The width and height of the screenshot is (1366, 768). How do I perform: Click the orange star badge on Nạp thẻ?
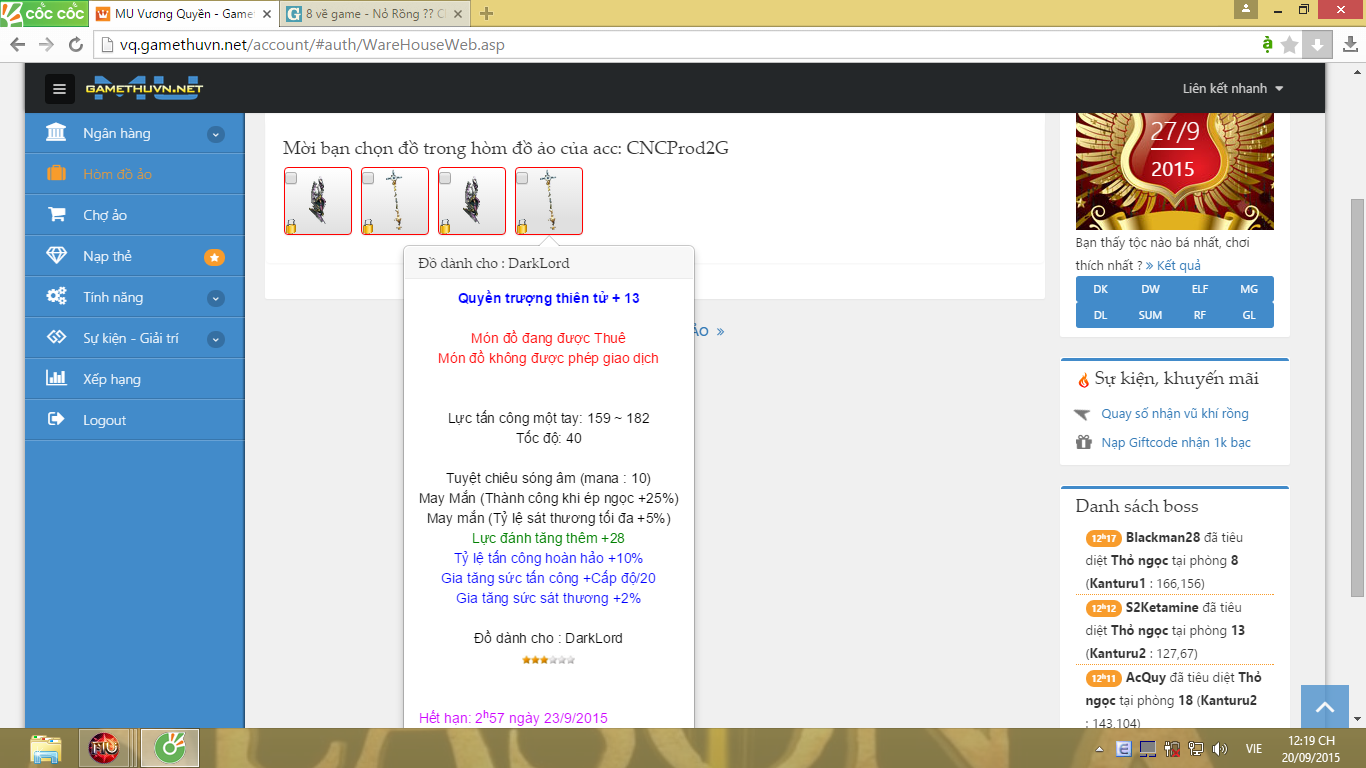(214, 257)
